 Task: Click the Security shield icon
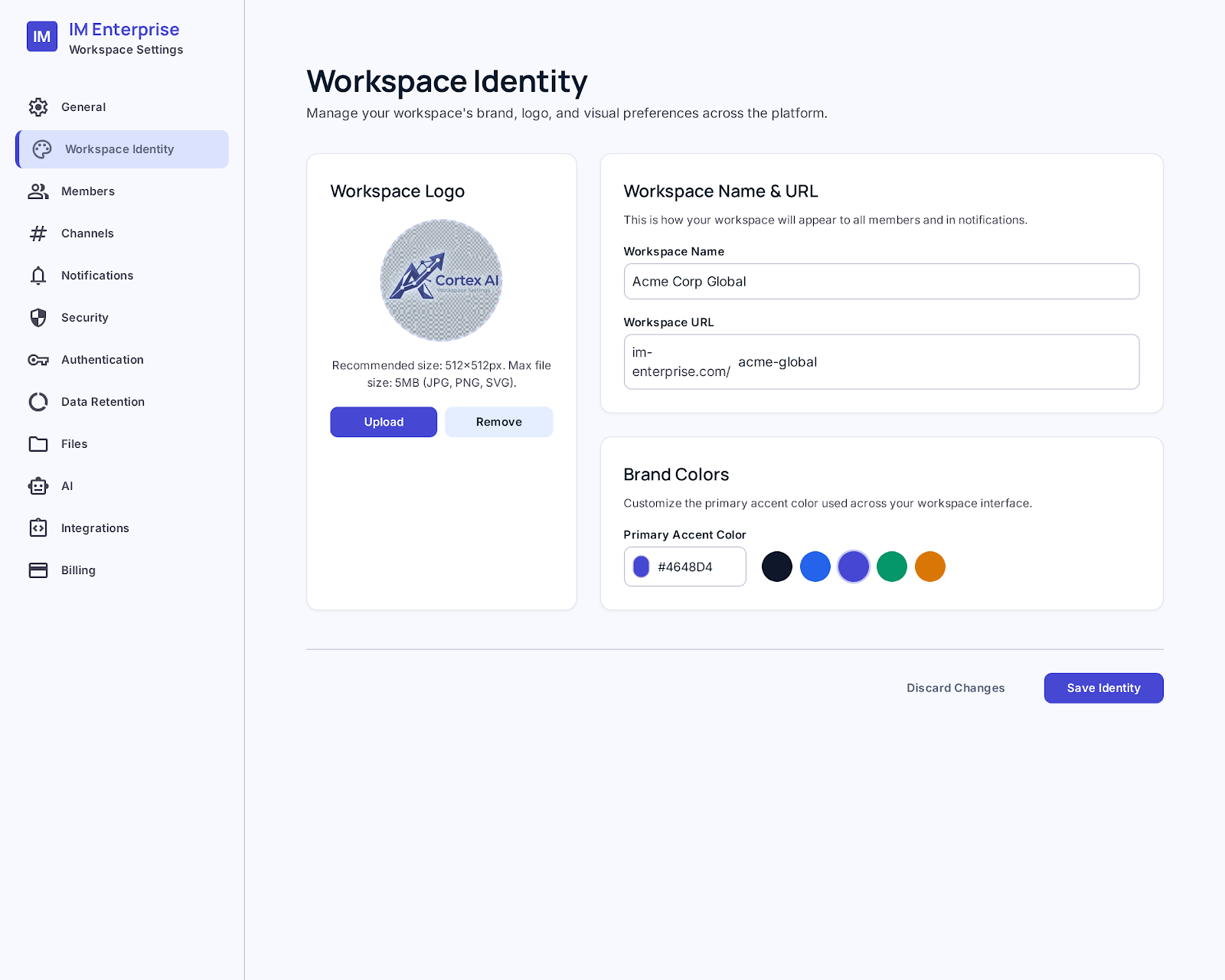38,318
